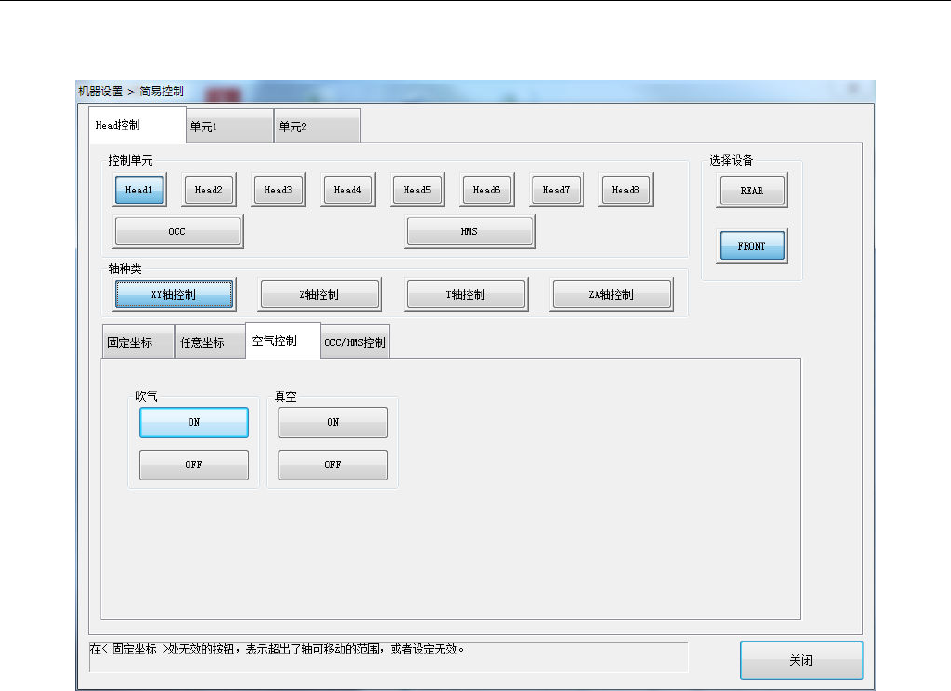Screen dimensions: 951x691
Task: Click the HMS control unit button
Action: pyautogui.click(x=469, y=231)
